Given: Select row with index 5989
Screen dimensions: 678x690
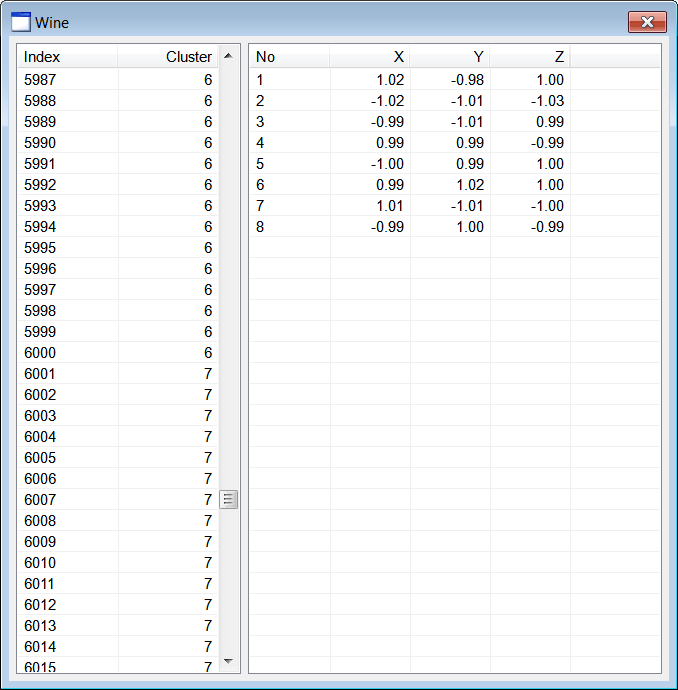Looking at the screenshot, I should [x=118, y=121].
